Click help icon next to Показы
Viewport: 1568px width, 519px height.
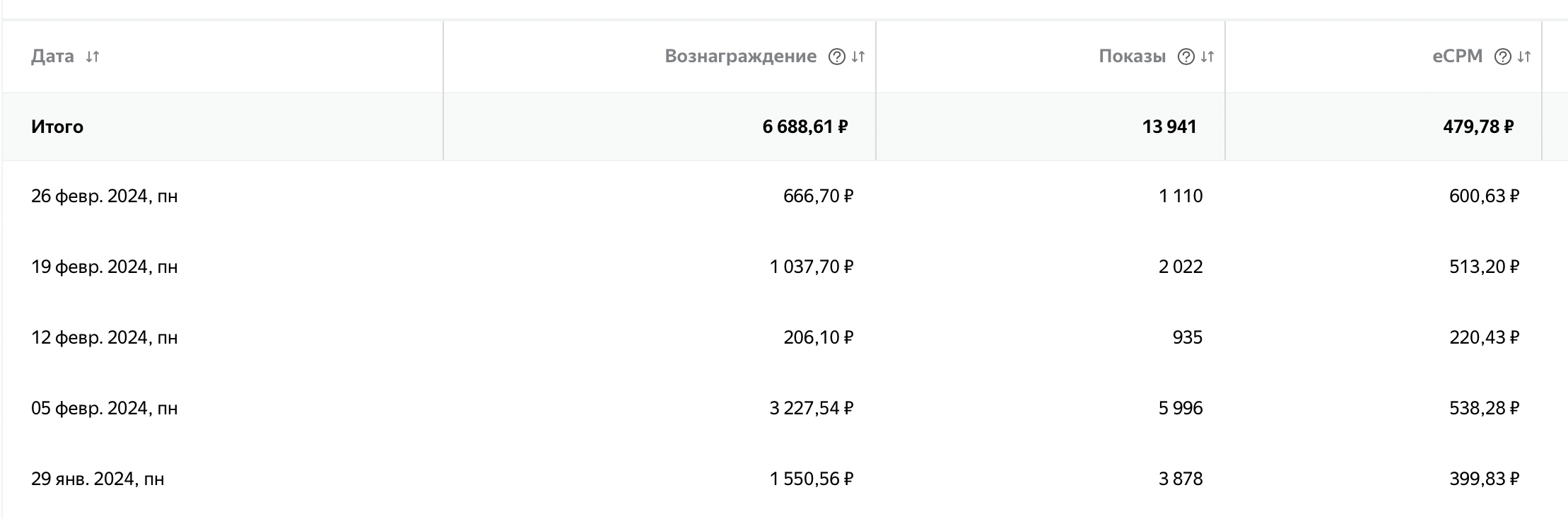pos(1186,57)
